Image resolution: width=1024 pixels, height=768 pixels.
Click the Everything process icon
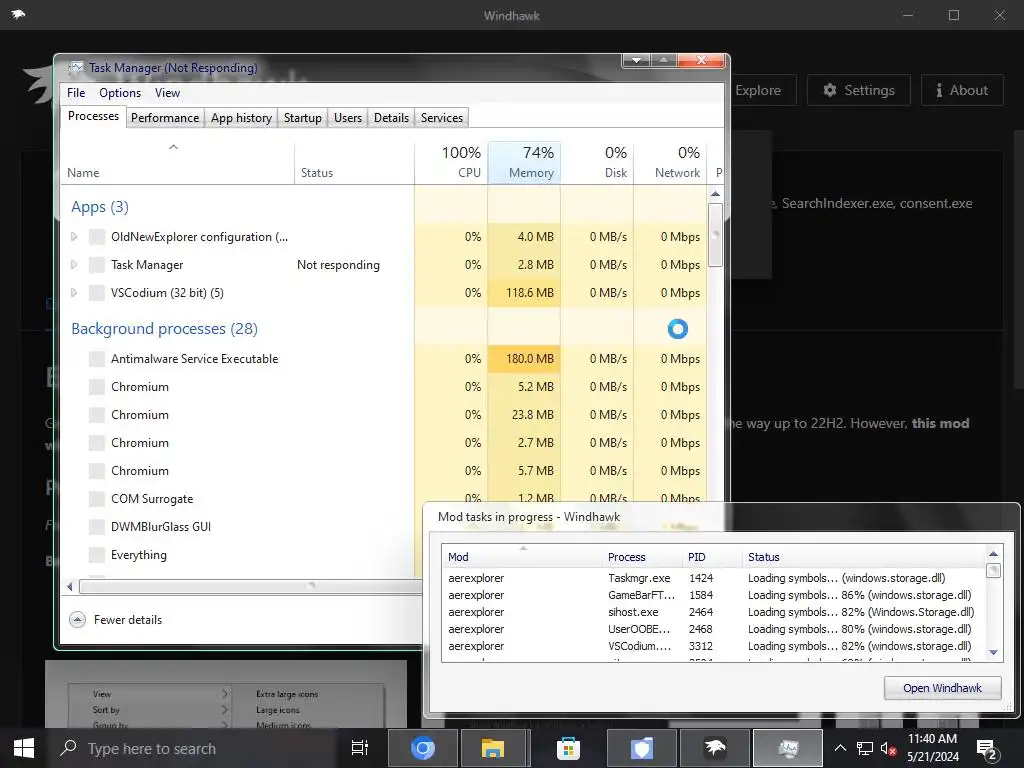[97, 555]
